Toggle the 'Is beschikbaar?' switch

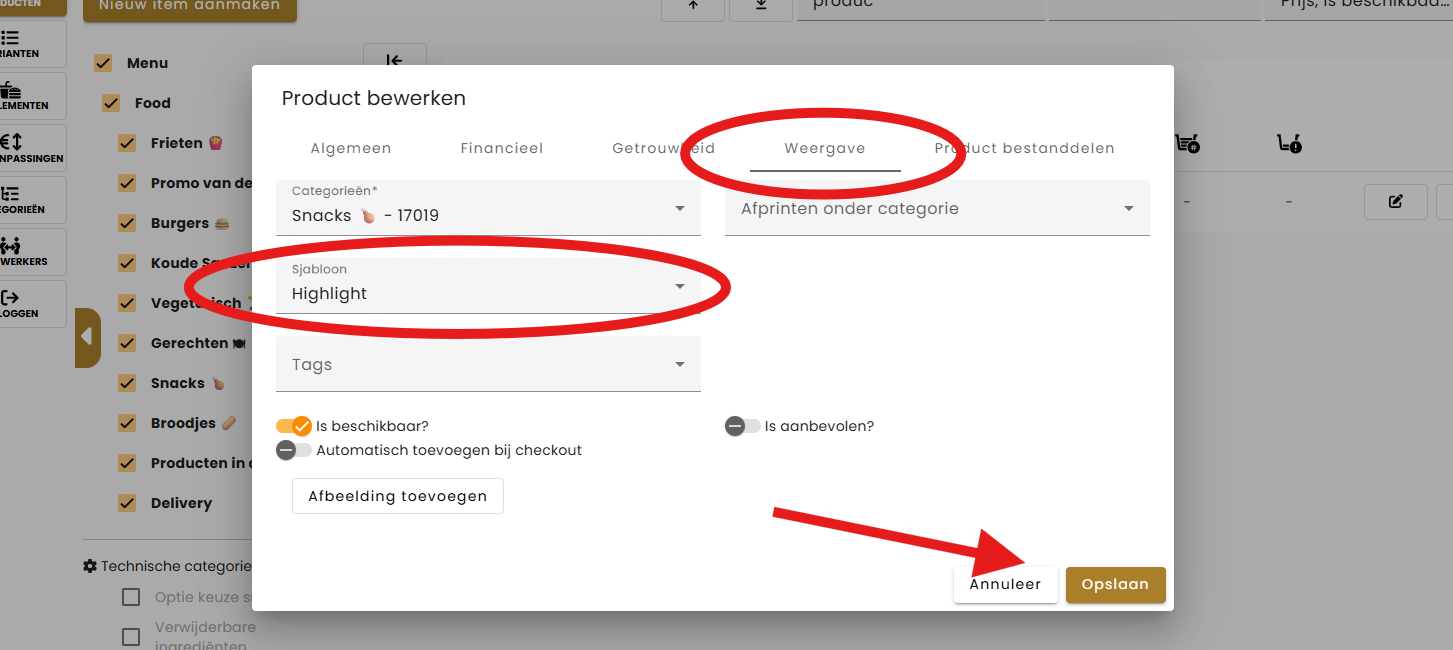tap(294, 426)
